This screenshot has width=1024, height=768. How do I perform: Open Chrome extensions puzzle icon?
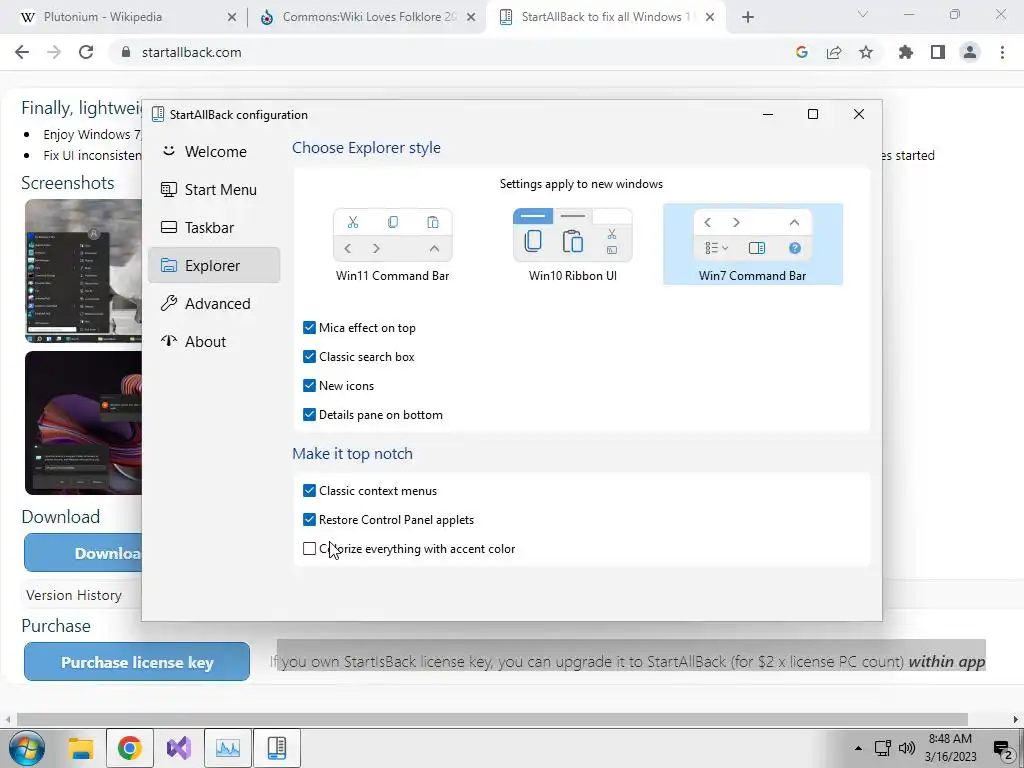point(906,52)
